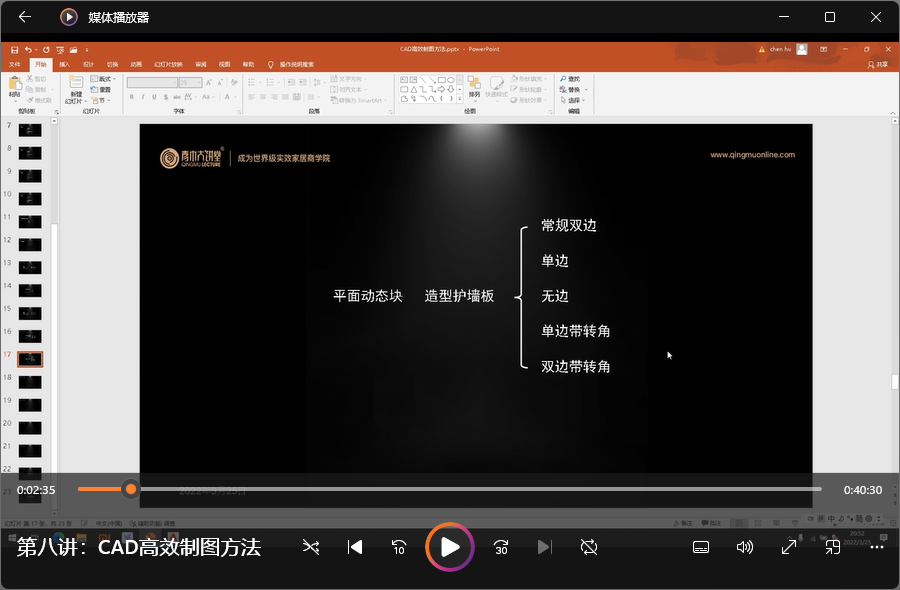Select slide 7 thumbnail
Viewport: 900px width, 590px height.
pos(30,130)
